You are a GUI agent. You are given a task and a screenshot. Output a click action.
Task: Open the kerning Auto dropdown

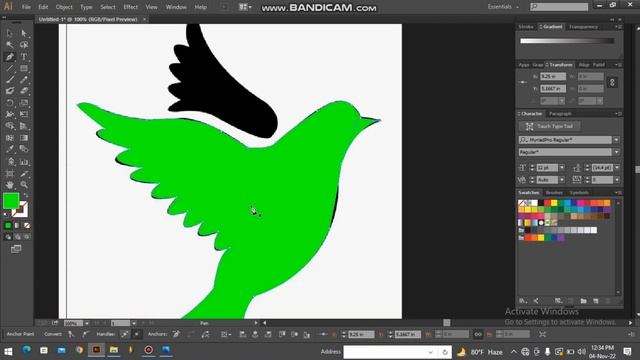(562, 180)
